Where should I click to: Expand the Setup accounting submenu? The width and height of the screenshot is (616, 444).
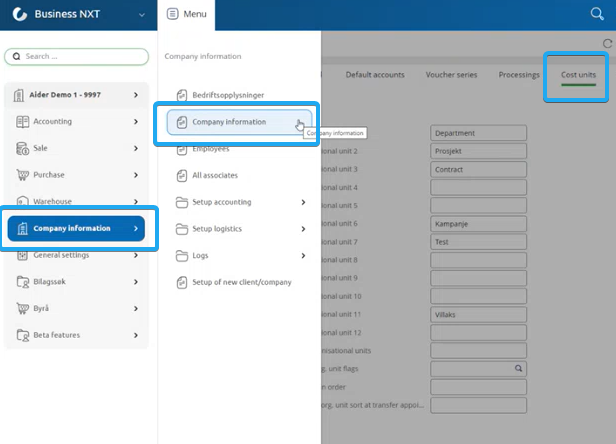[303, 202]
